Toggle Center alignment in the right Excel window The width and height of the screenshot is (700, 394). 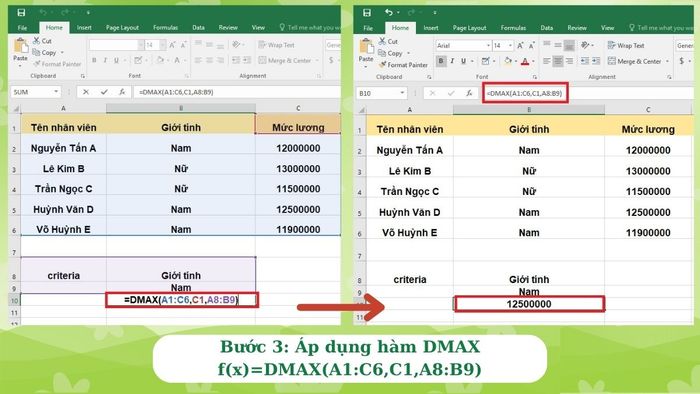coord(558,61)
